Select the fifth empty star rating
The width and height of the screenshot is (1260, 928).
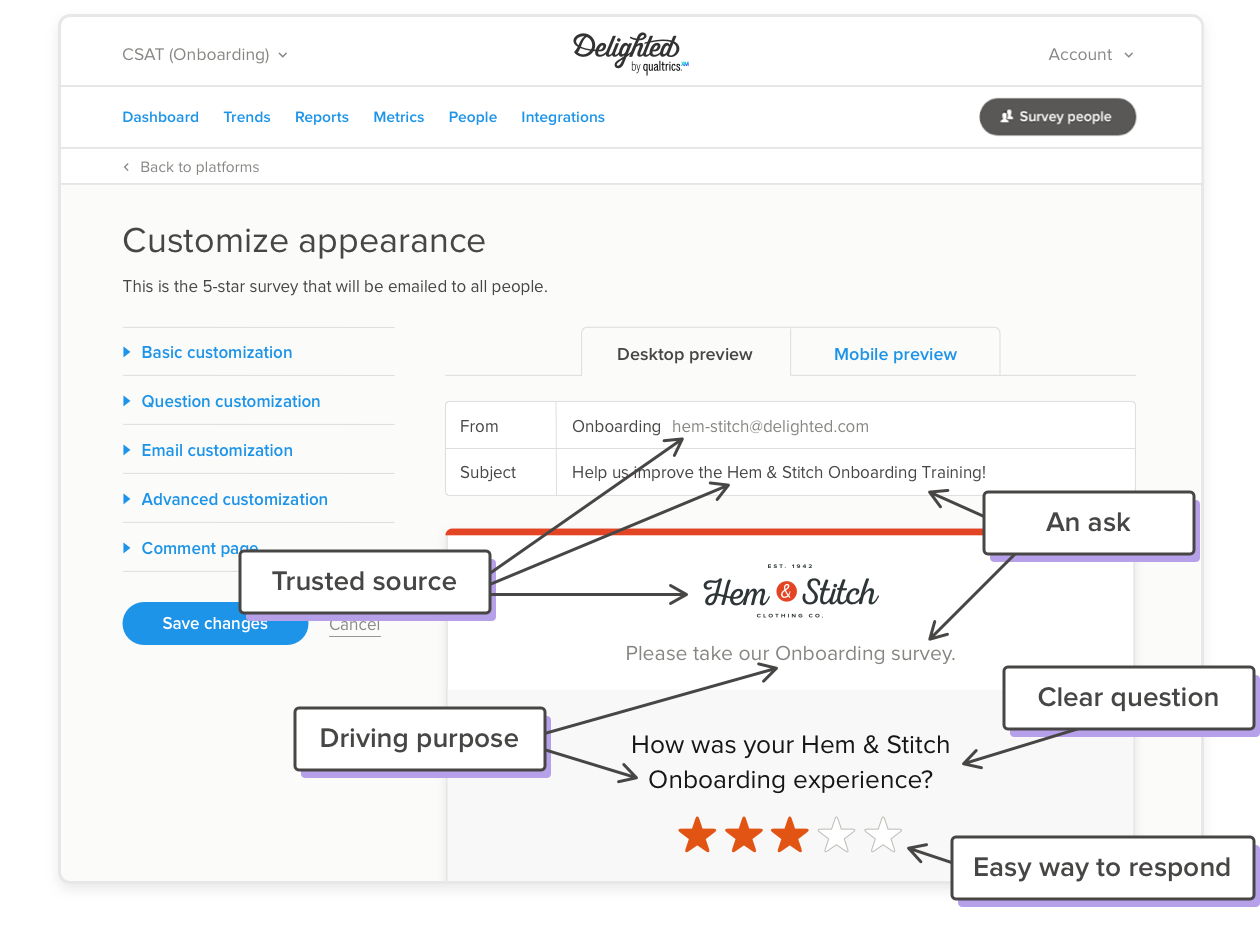(883, 834)
